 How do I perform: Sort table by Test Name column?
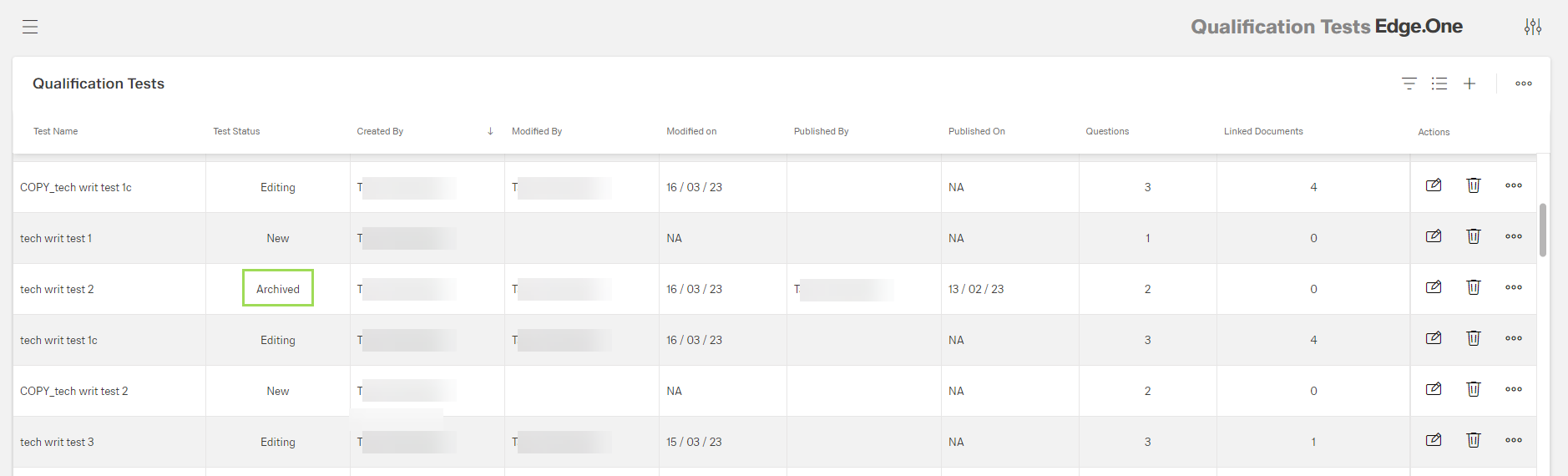pos(56,131)
